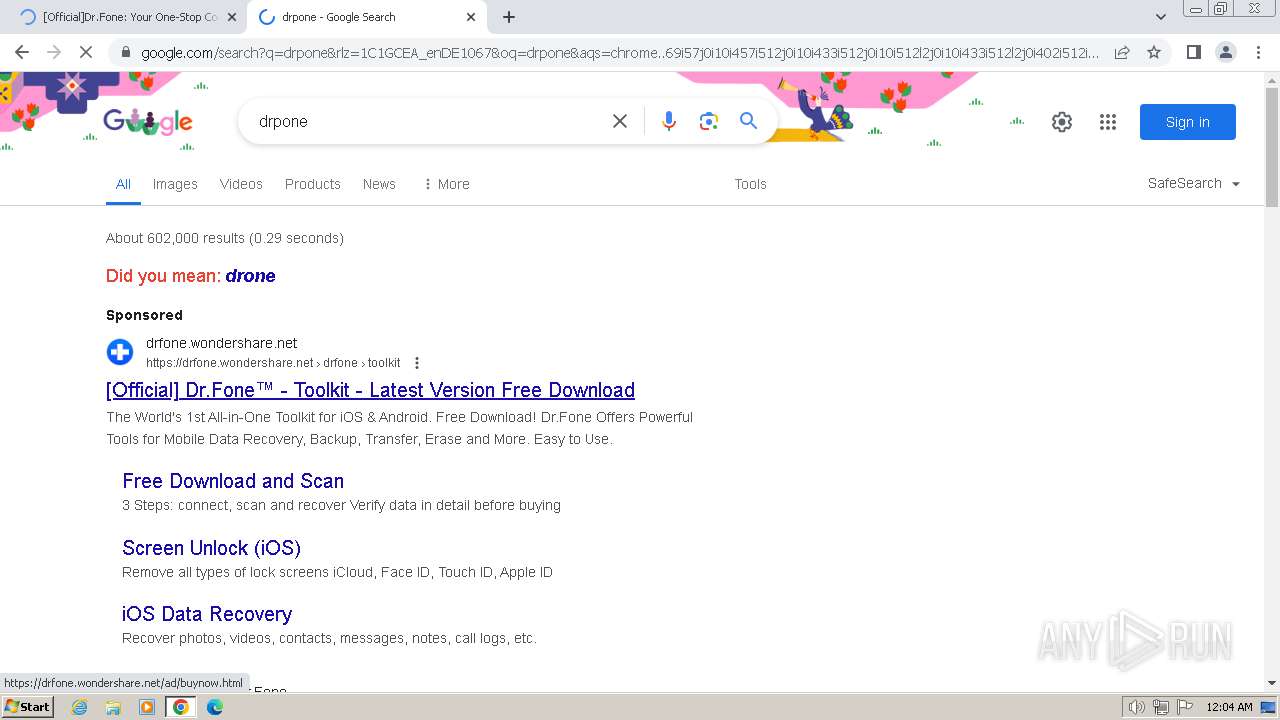The width and height of the screenshot is (1280, 720).
Task: Bookmark this page with star icon
Action: click(x=1154, y=52)
